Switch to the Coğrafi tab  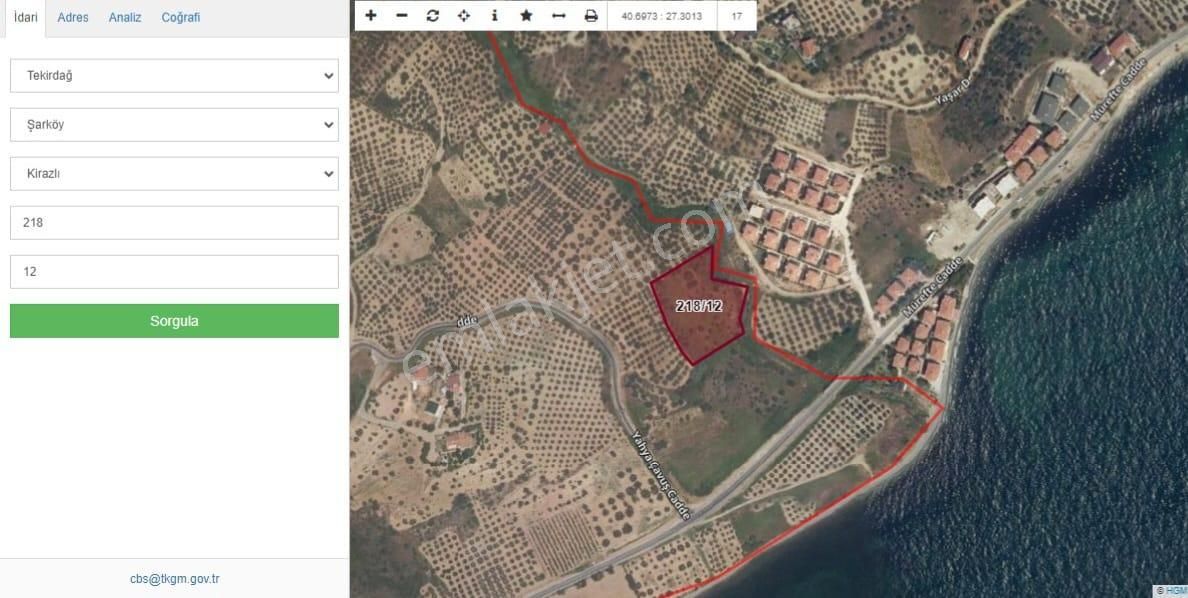(x=181, y=17)
